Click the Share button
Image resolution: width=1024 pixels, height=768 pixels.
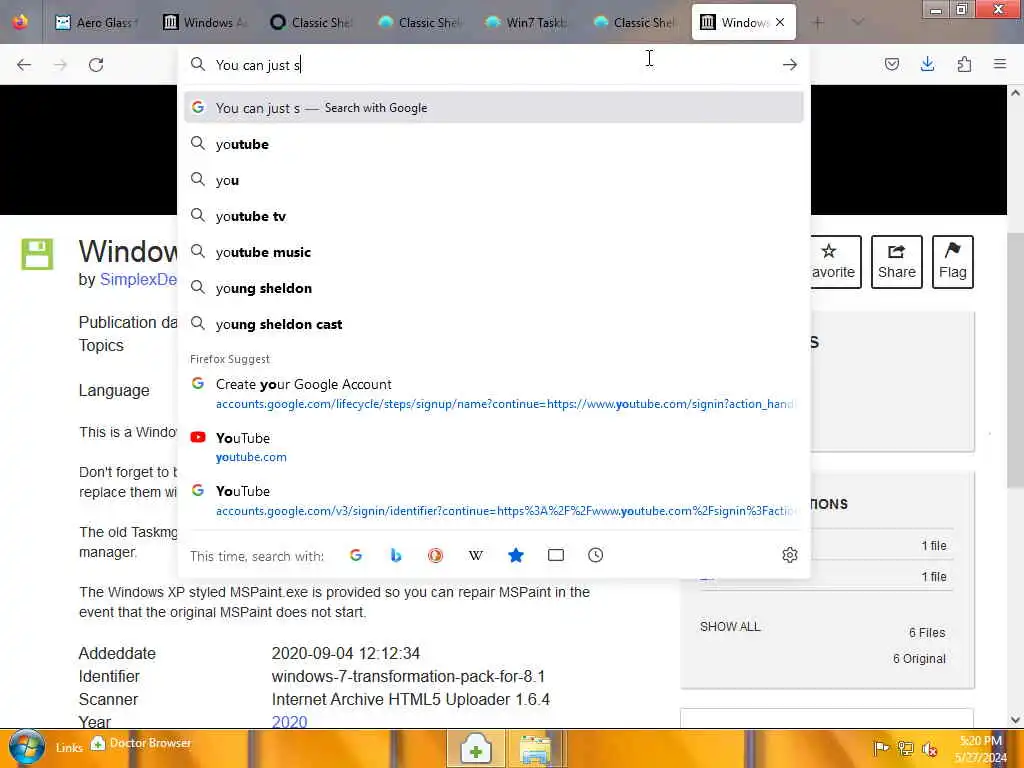coord(897,262)
